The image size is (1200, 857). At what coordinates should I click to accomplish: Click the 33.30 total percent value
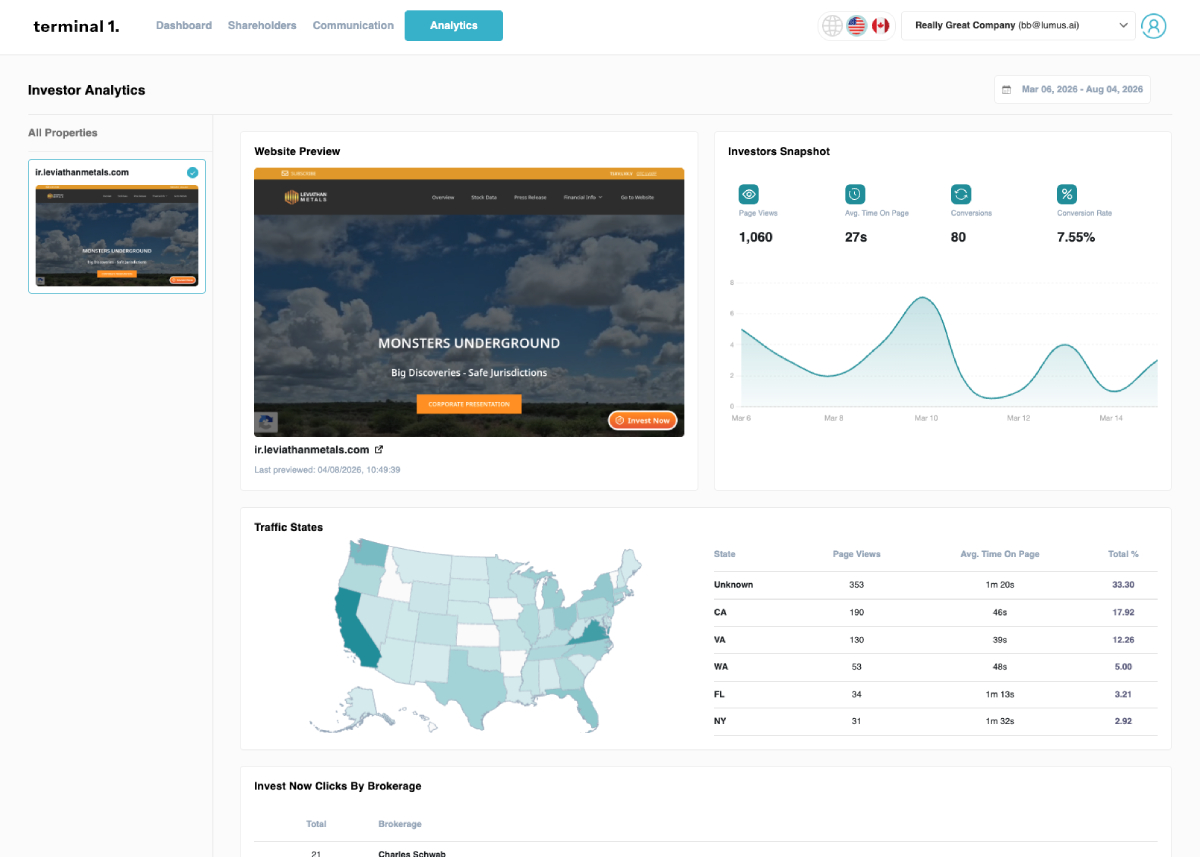(1123, 585)
